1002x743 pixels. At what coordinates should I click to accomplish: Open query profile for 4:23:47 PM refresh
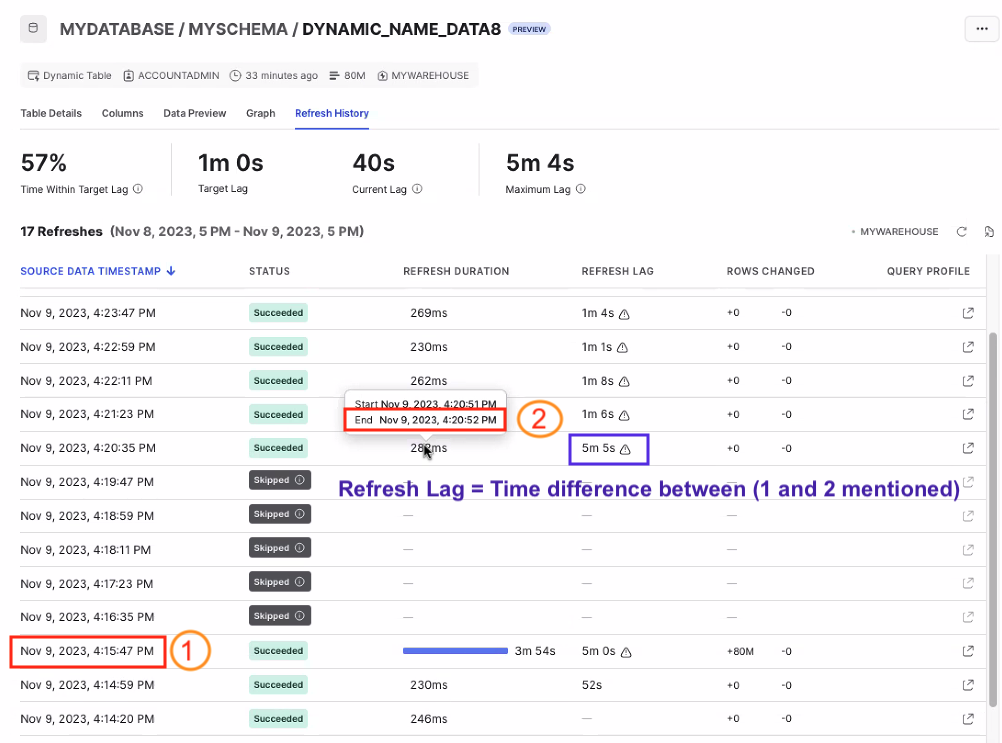click(x=967, y=313)
